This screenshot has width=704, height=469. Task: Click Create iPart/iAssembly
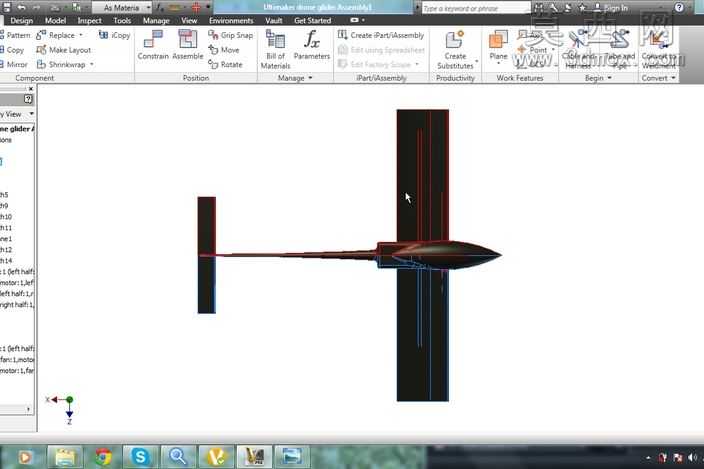coord(381,35)
